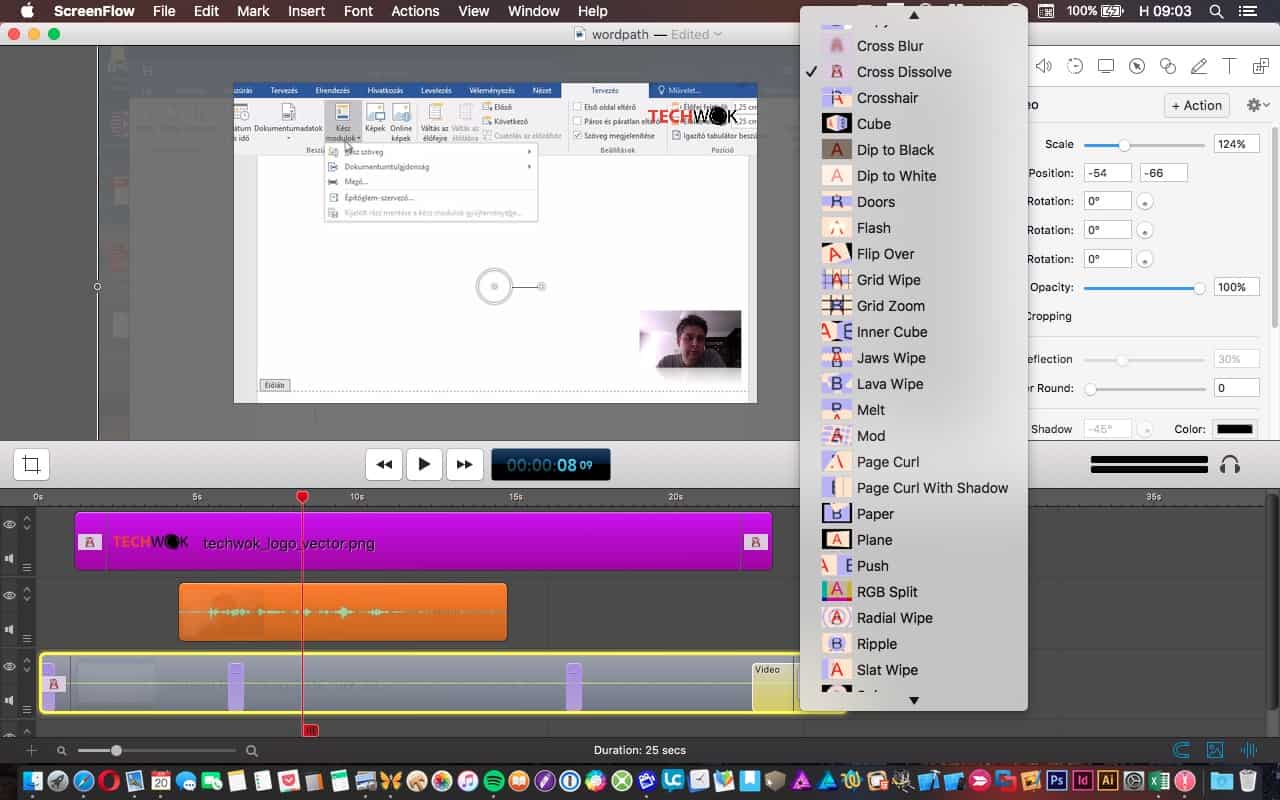Click the red playhead marker on ruler
1280x800 pixels.
pos(302,497)
